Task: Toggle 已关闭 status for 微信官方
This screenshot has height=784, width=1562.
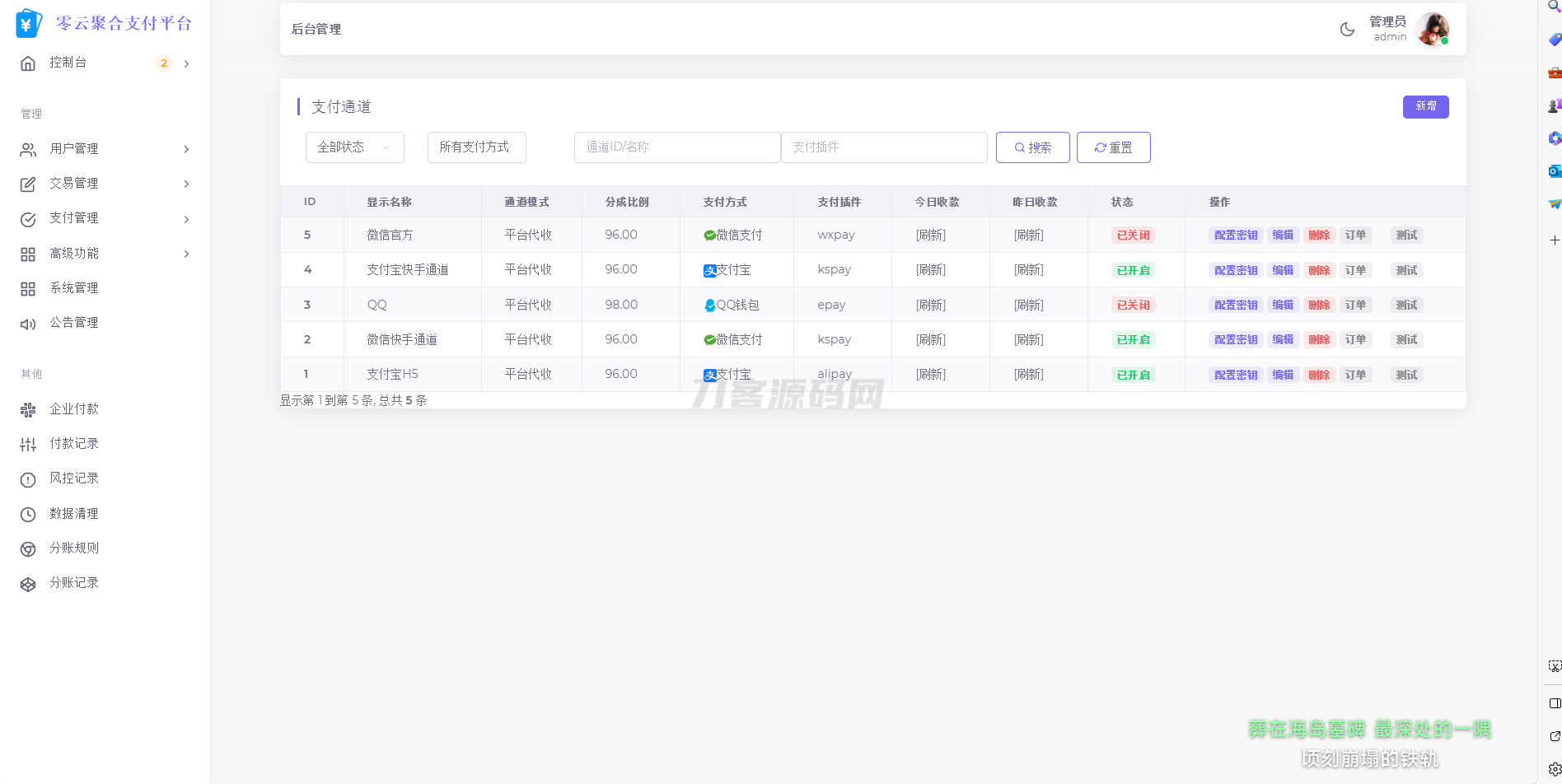Action: tap(1133, 236)
